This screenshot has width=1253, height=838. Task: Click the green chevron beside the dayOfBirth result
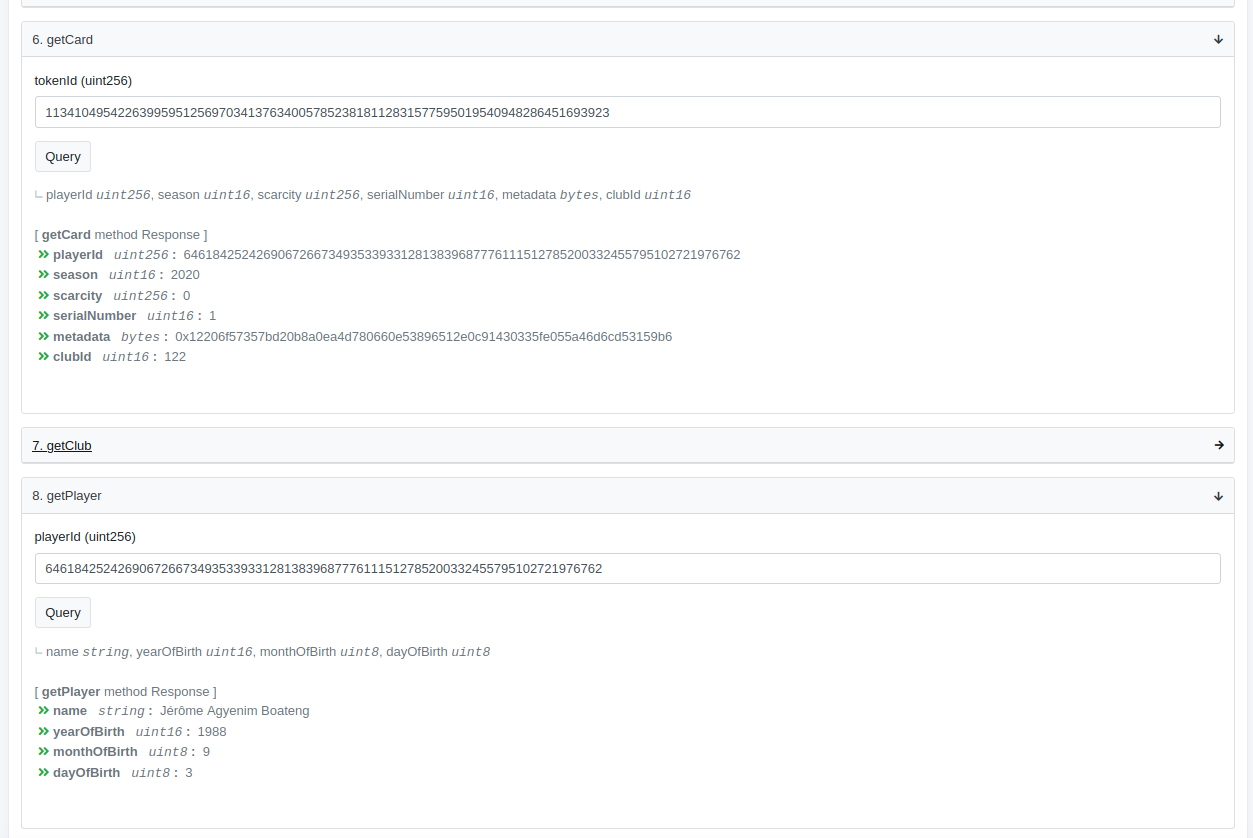tap(44, 773)
